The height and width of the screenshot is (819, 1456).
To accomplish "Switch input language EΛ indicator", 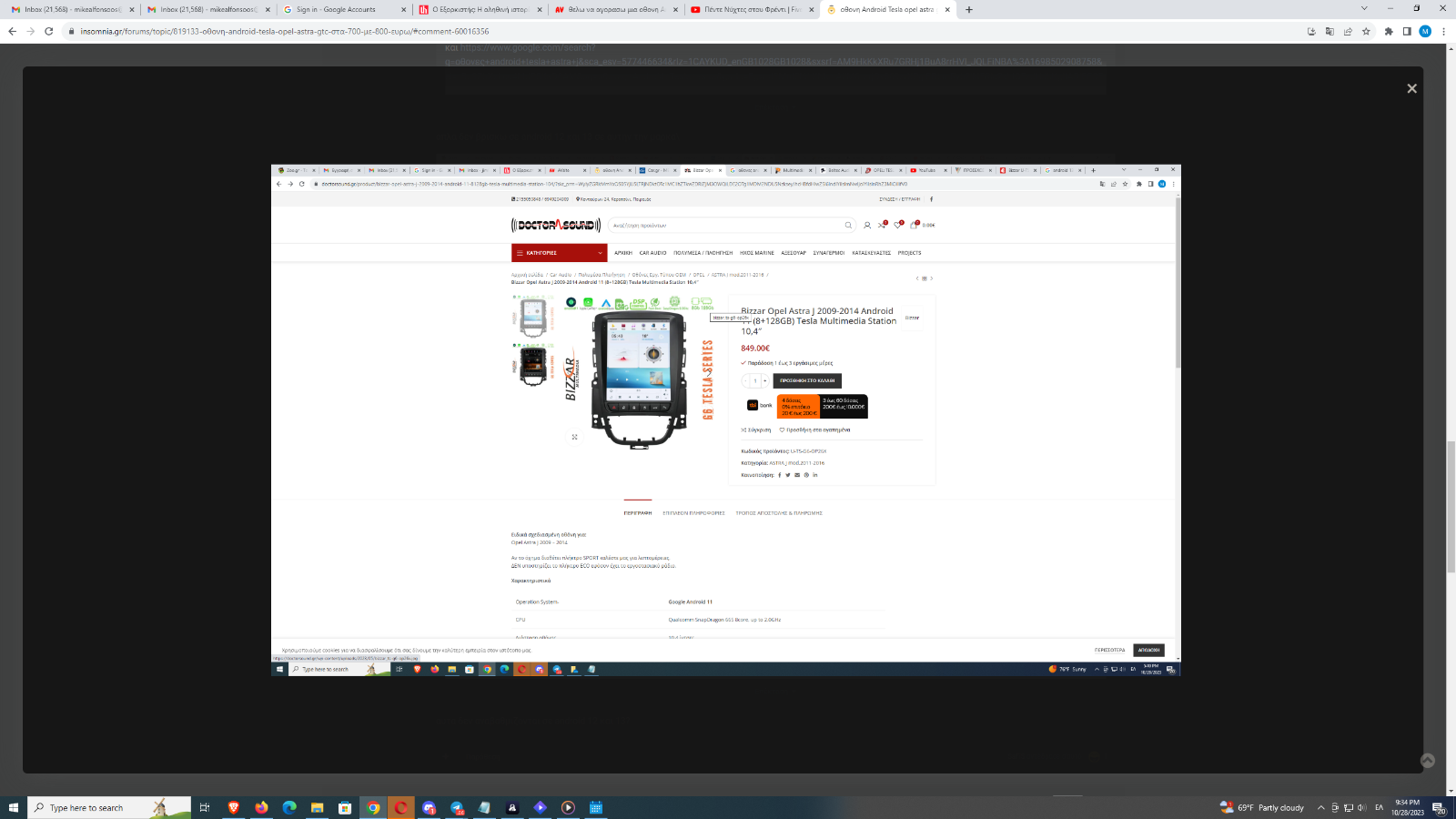I will pyautogui.click(x=1380, y=807).
